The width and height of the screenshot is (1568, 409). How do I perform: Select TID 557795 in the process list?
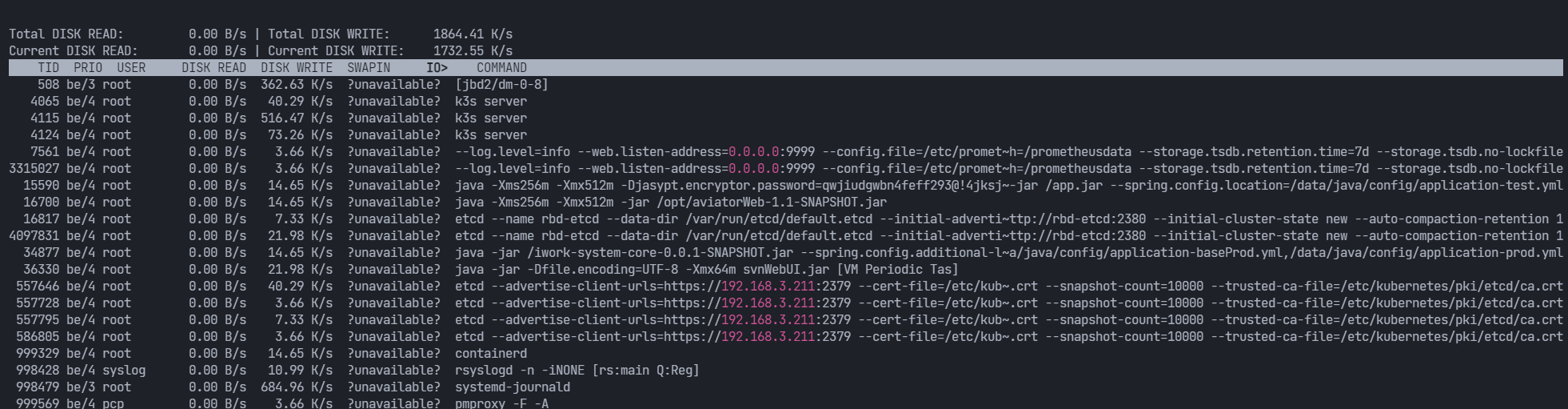[38, 320]
